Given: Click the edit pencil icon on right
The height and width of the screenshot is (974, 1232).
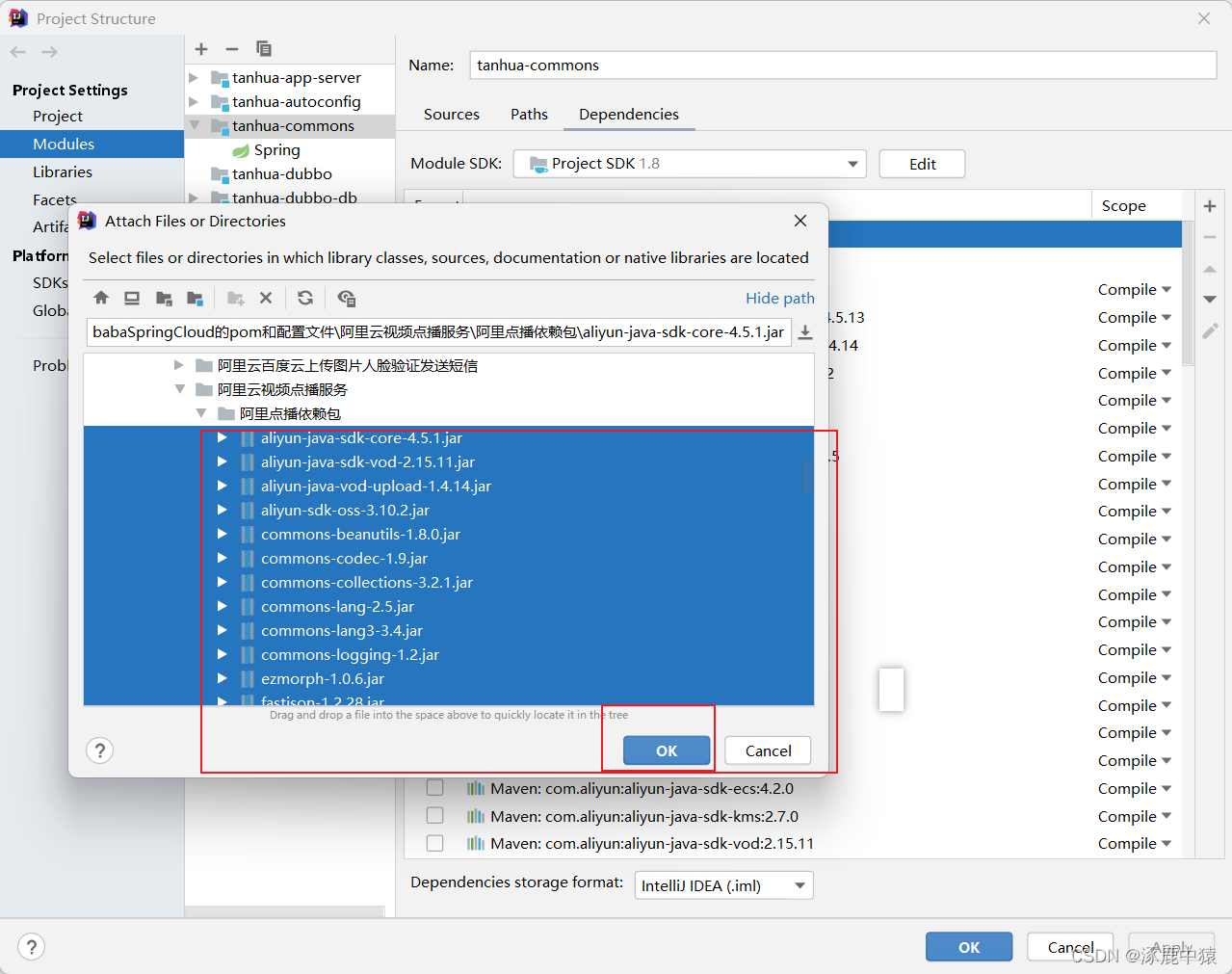Looking at the screenshot, I should 1210,330.
